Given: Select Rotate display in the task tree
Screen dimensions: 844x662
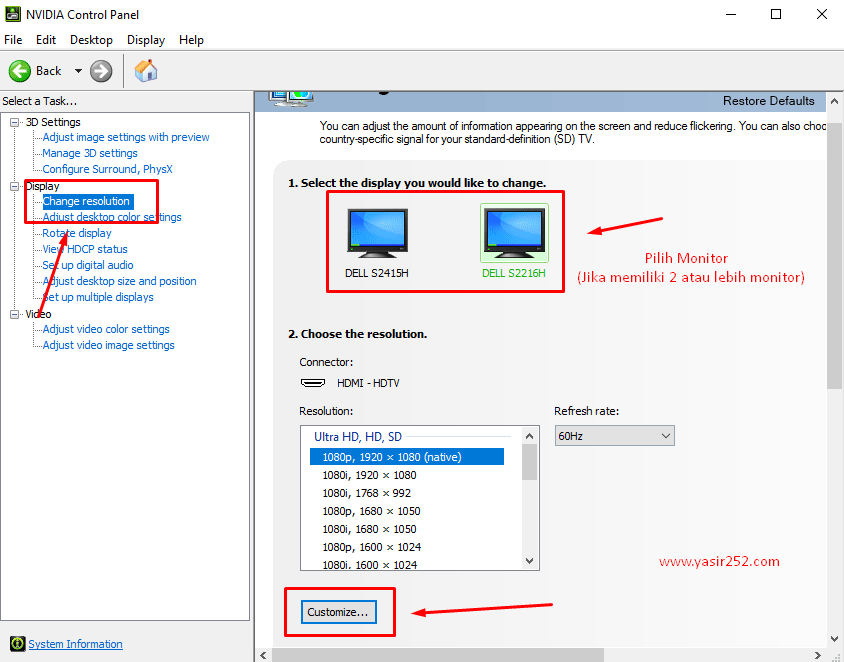Looking at the screenshot, I should click(75, 232).
